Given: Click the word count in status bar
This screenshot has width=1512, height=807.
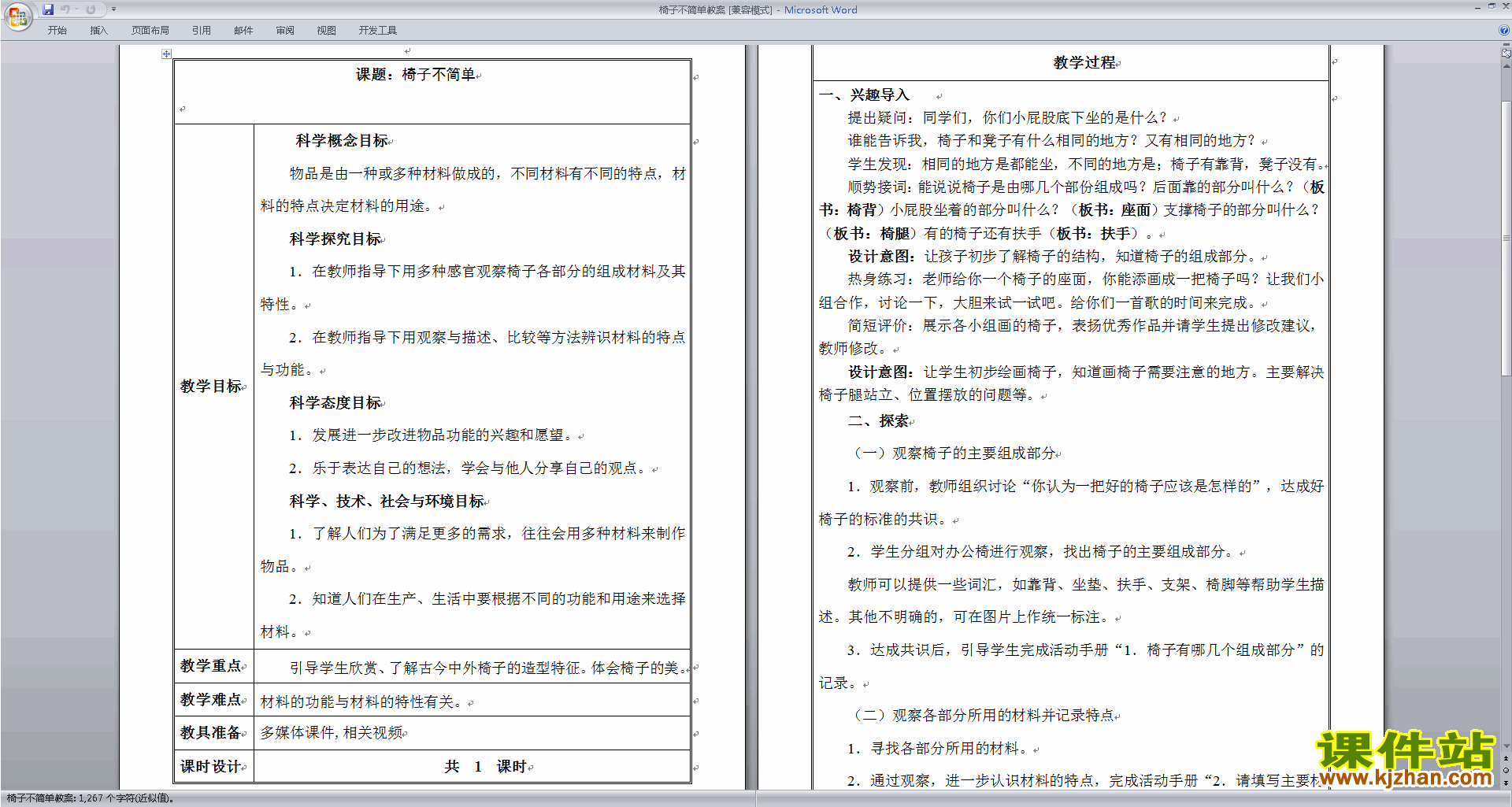Looking at the screenshot, I should pos(90,798).
